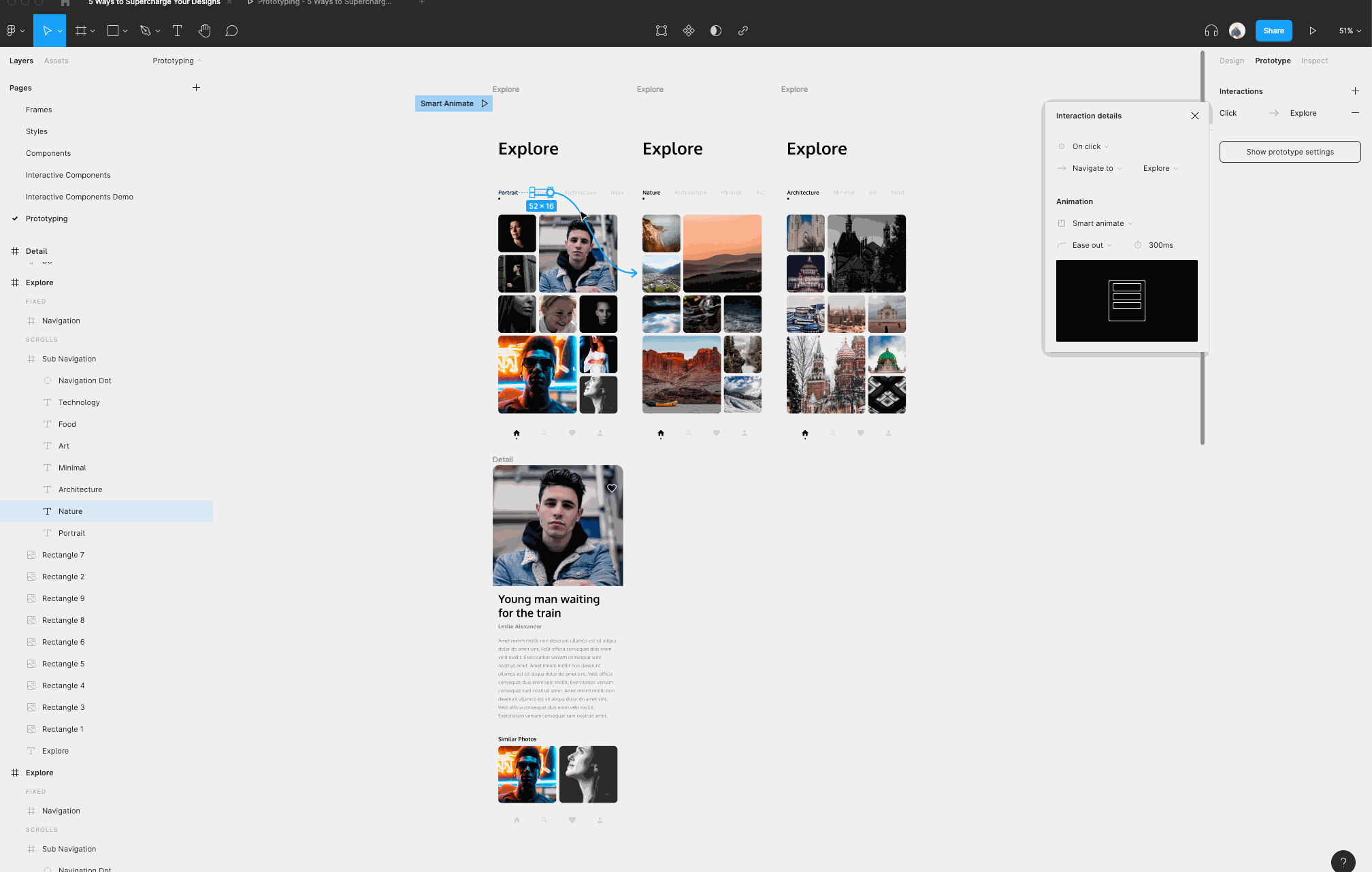The height and width of the screenshot is (872, 1372).
Task: Open the Move tool options dropdown arrow
Action: pyautogui.click(x=60, y=31)
